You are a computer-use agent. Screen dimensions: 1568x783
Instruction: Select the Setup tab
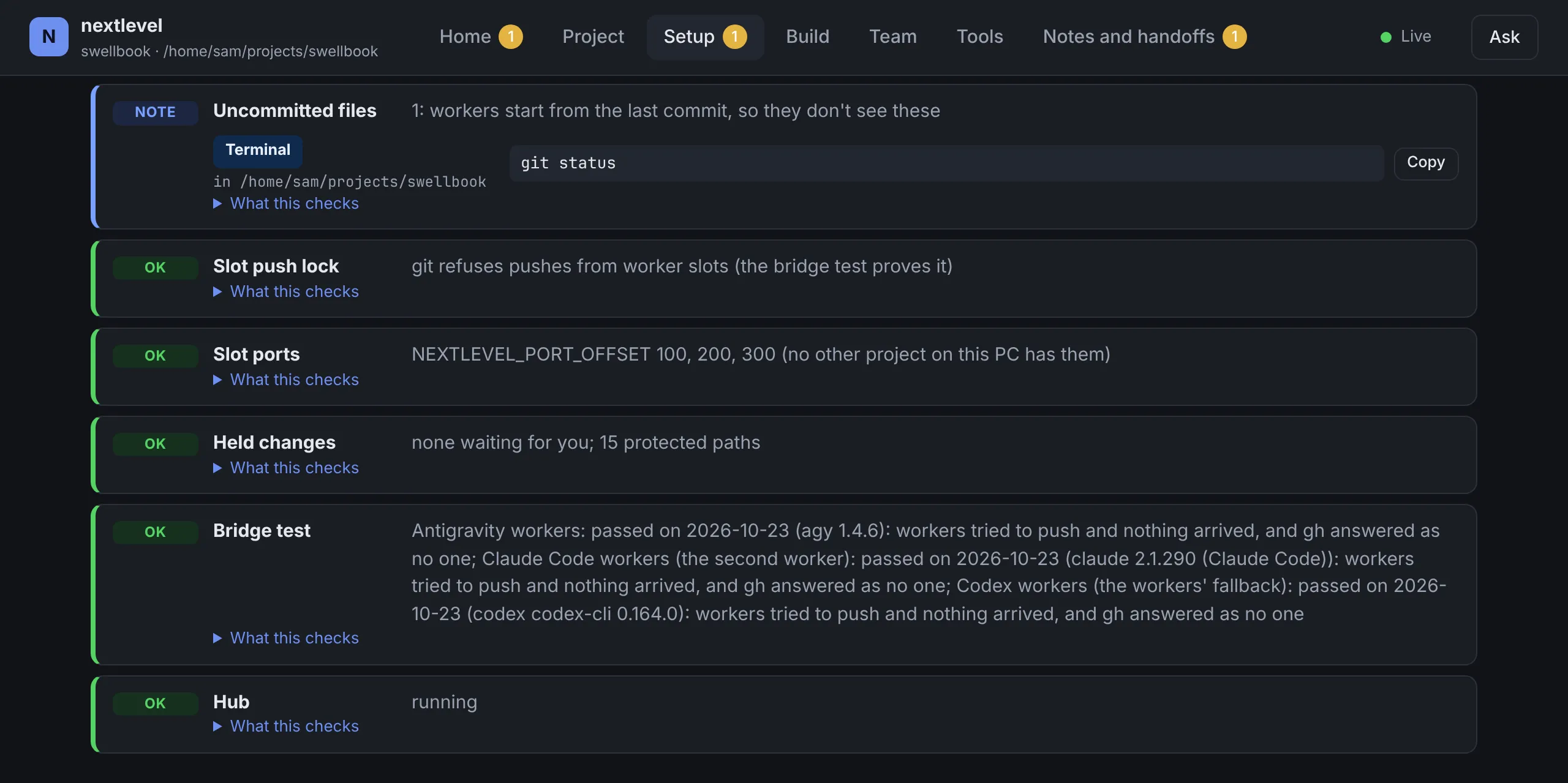(x=705, y=37)
